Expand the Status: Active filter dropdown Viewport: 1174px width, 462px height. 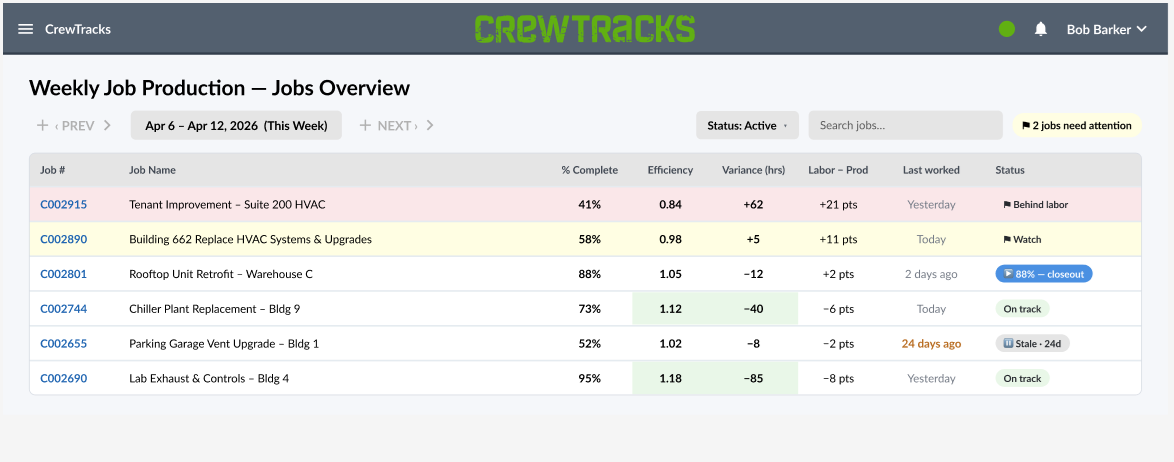coord(747,125)
